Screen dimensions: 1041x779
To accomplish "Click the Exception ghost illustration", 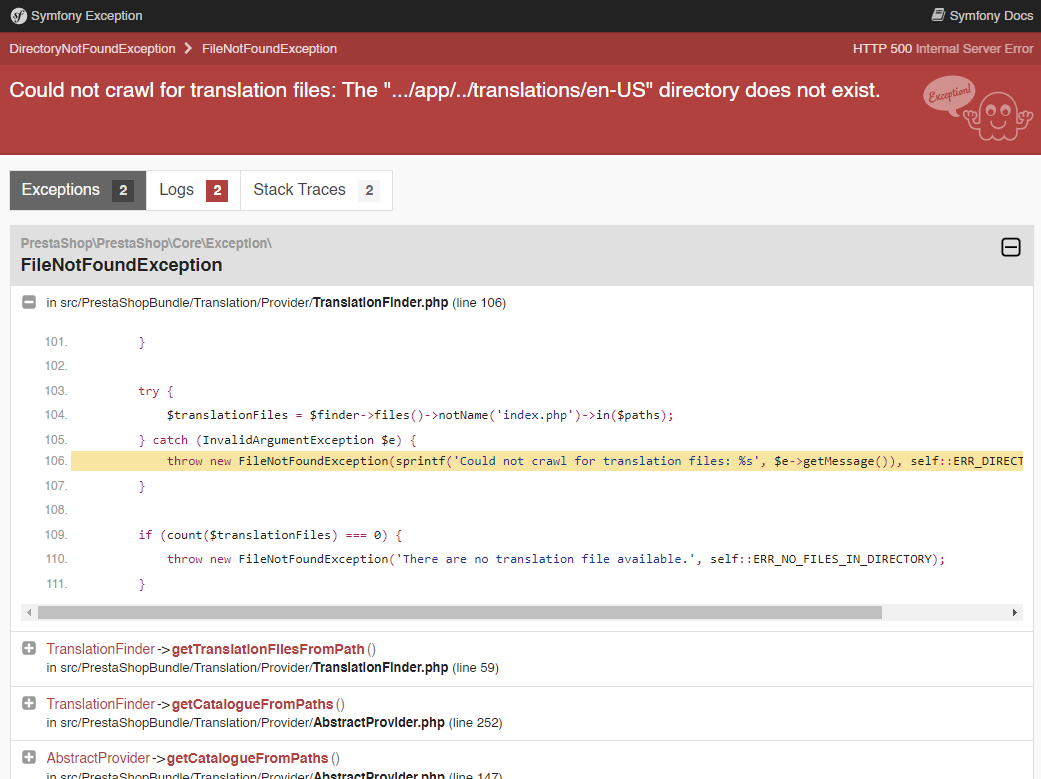I will 978,109.
